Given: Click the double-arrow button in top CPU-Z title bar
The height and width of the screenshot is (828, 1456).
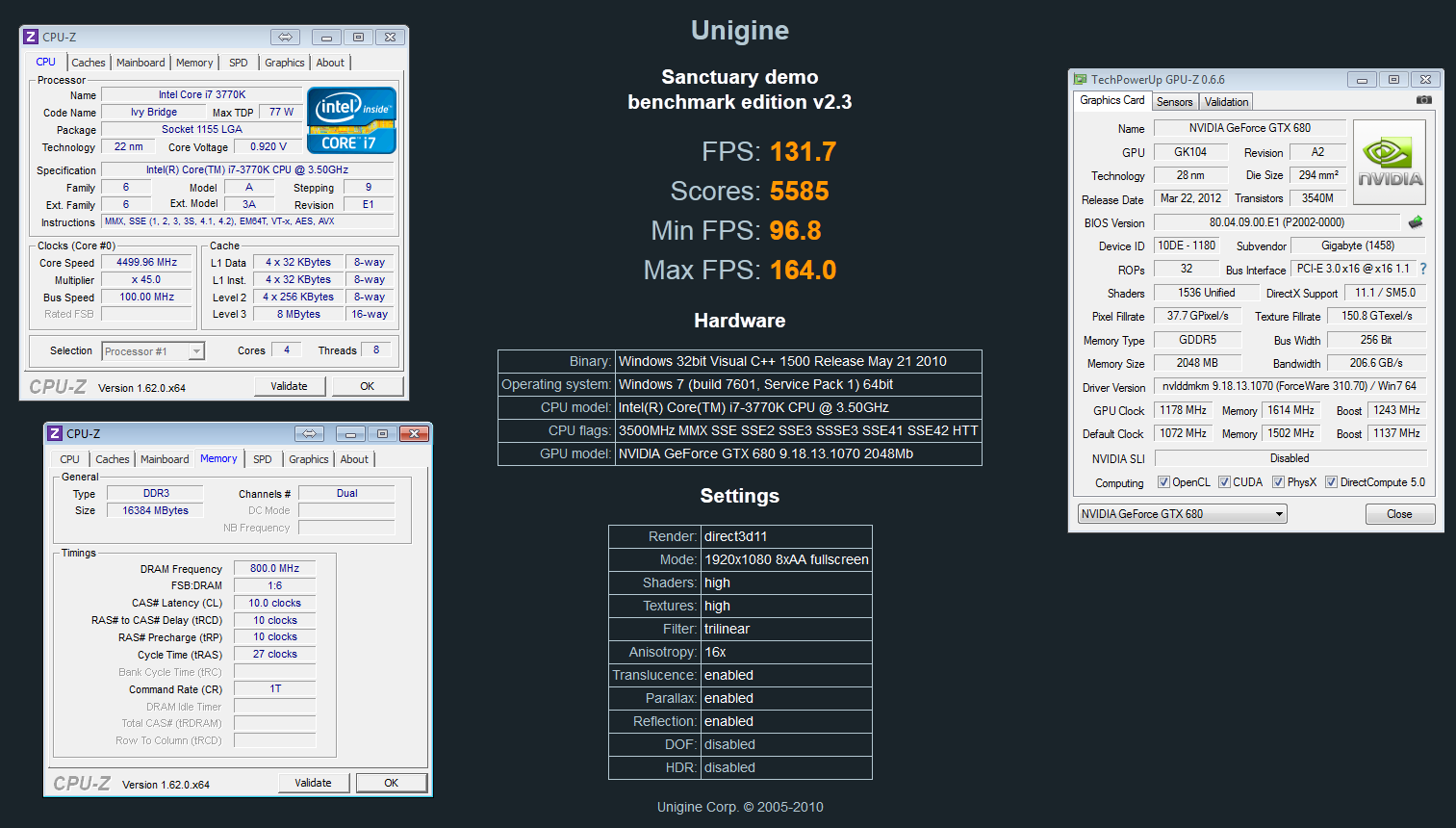Looking at the screenshot, I should (285, 37).
